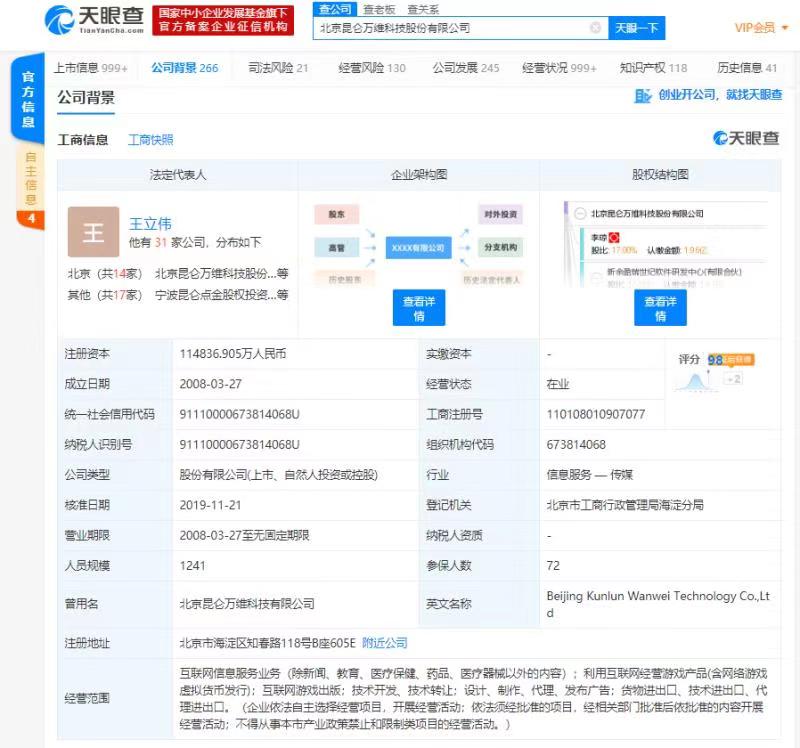Viewport: 800px width, 748px height.
Task: Click the 高管 box in structure diagram
Action: (337, 247)
